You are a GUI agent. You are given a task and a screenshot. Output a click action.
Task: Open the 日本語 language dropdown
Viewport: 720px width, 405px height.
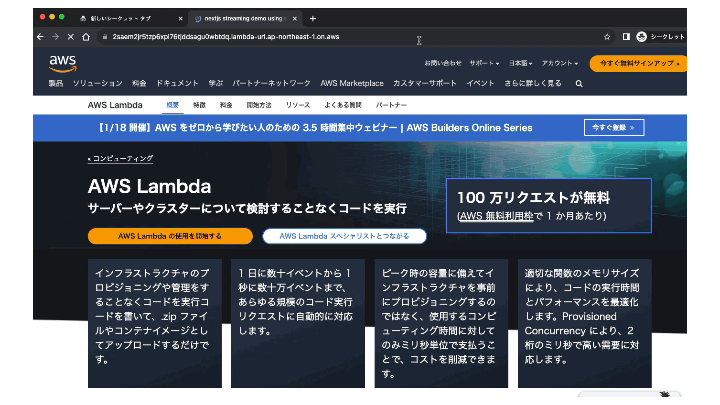coord(520,63)
